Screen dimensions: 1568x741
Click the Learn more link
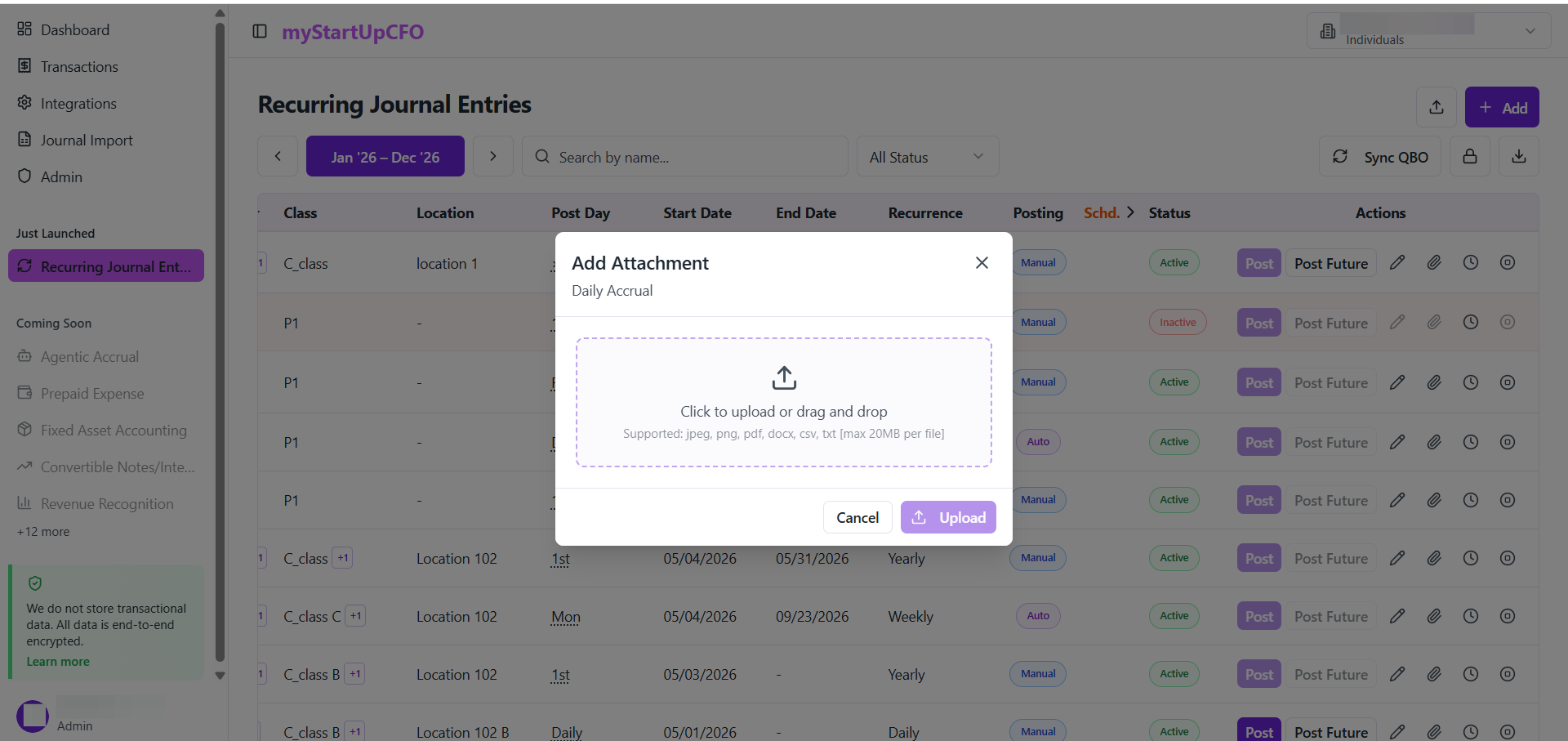58,662
